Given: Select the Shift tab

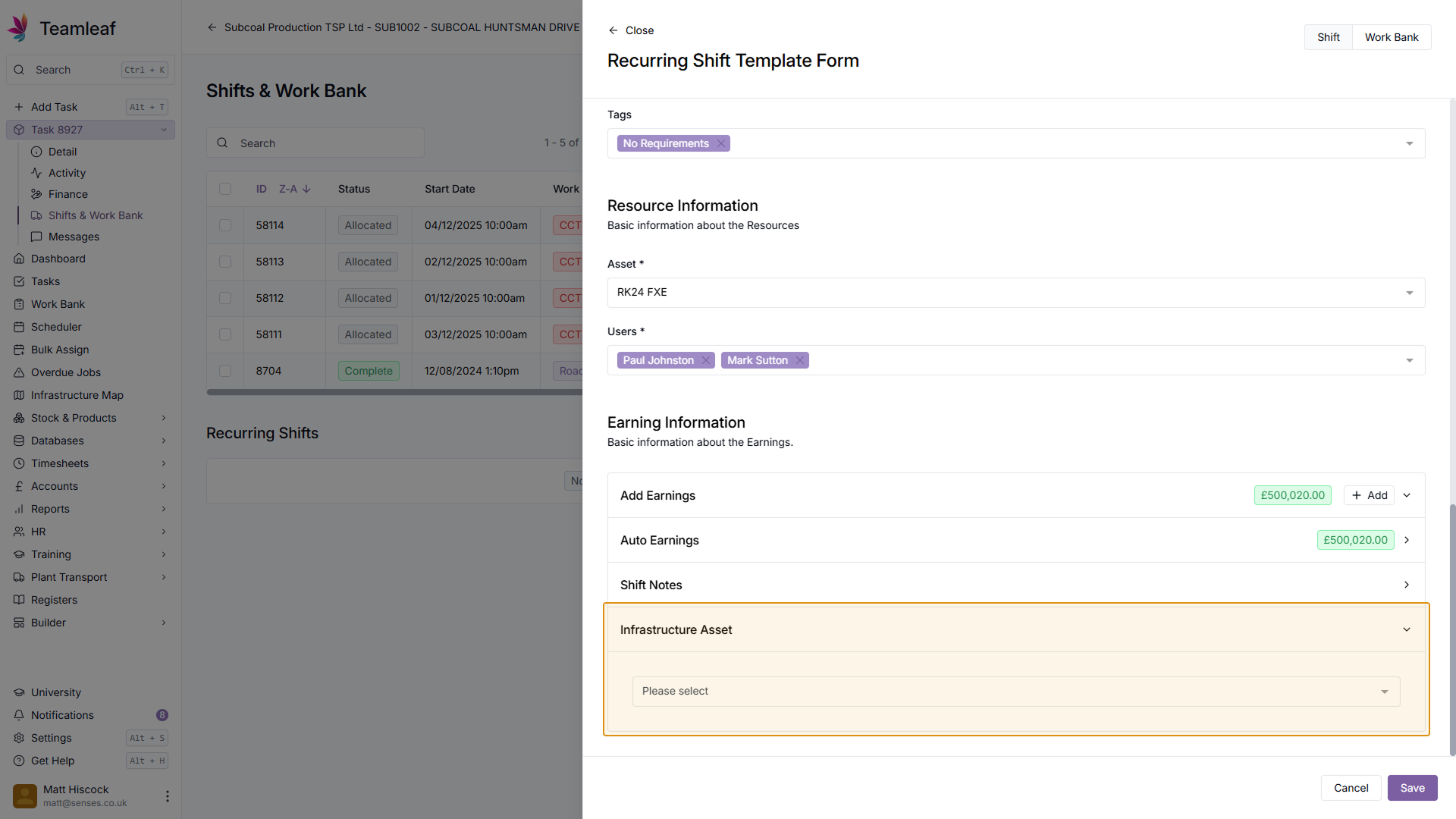Looking at the screenshot, I should 1328,37.
